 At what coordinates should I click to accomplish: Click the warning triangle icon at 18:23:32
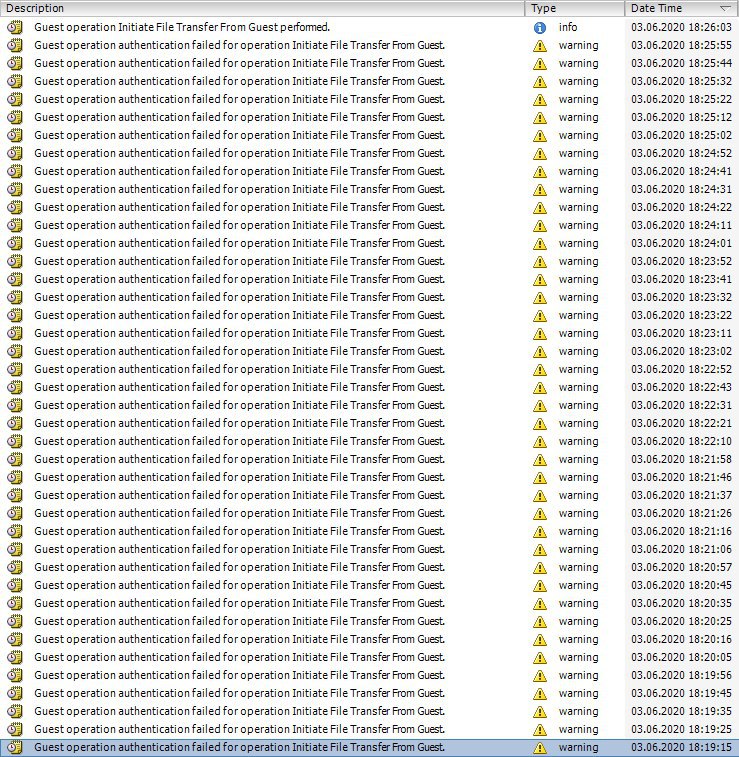[x=540, y=298]
